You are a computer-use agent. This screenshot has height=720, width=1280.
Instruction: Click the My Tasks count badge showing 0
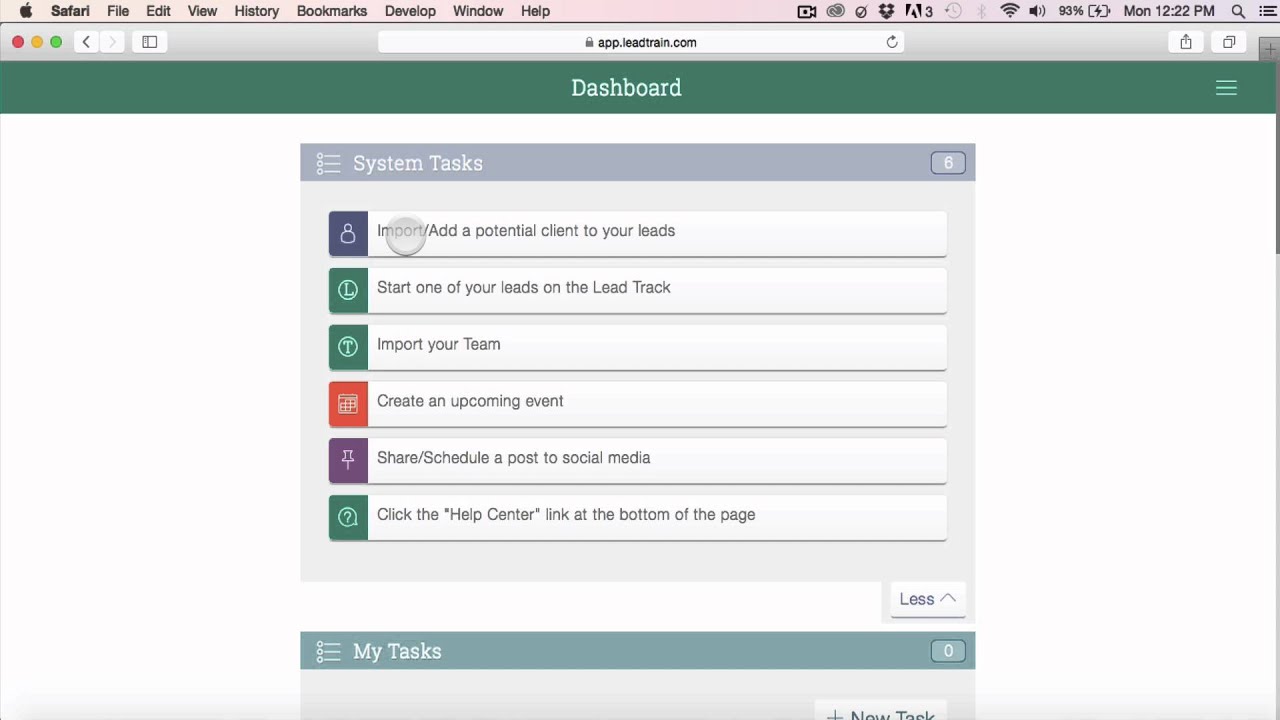[948, 651]
